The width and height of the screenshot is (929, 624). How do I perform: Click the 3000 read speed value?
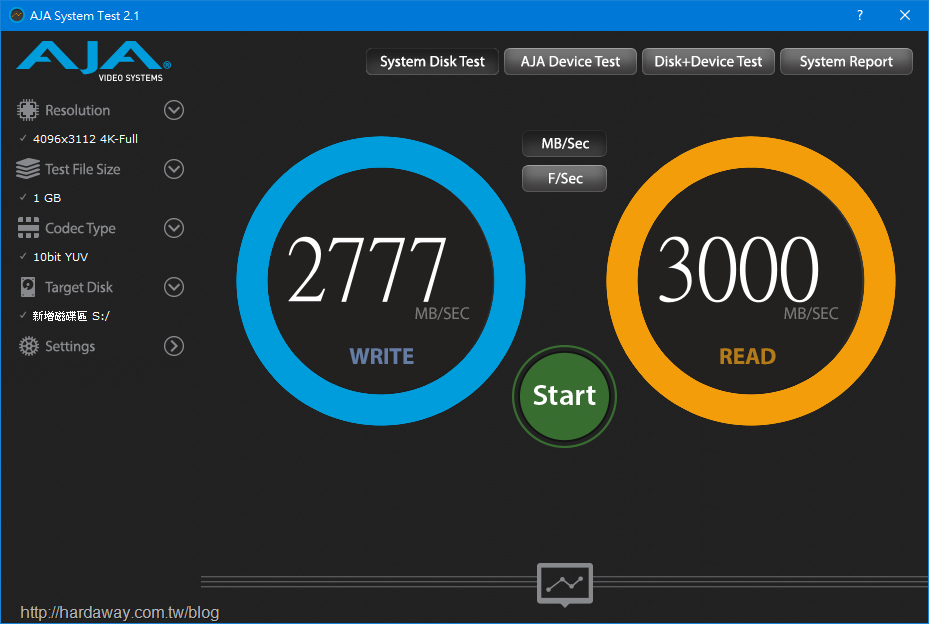tap(738, 270)
